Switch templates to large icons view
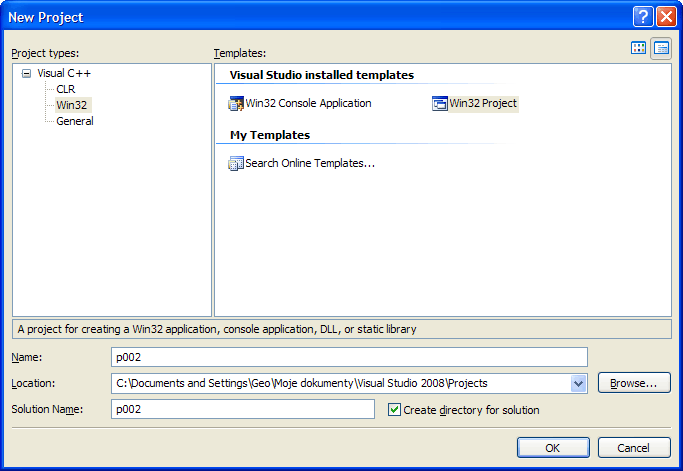Viewport: 683px width, 471px height. 638,48
